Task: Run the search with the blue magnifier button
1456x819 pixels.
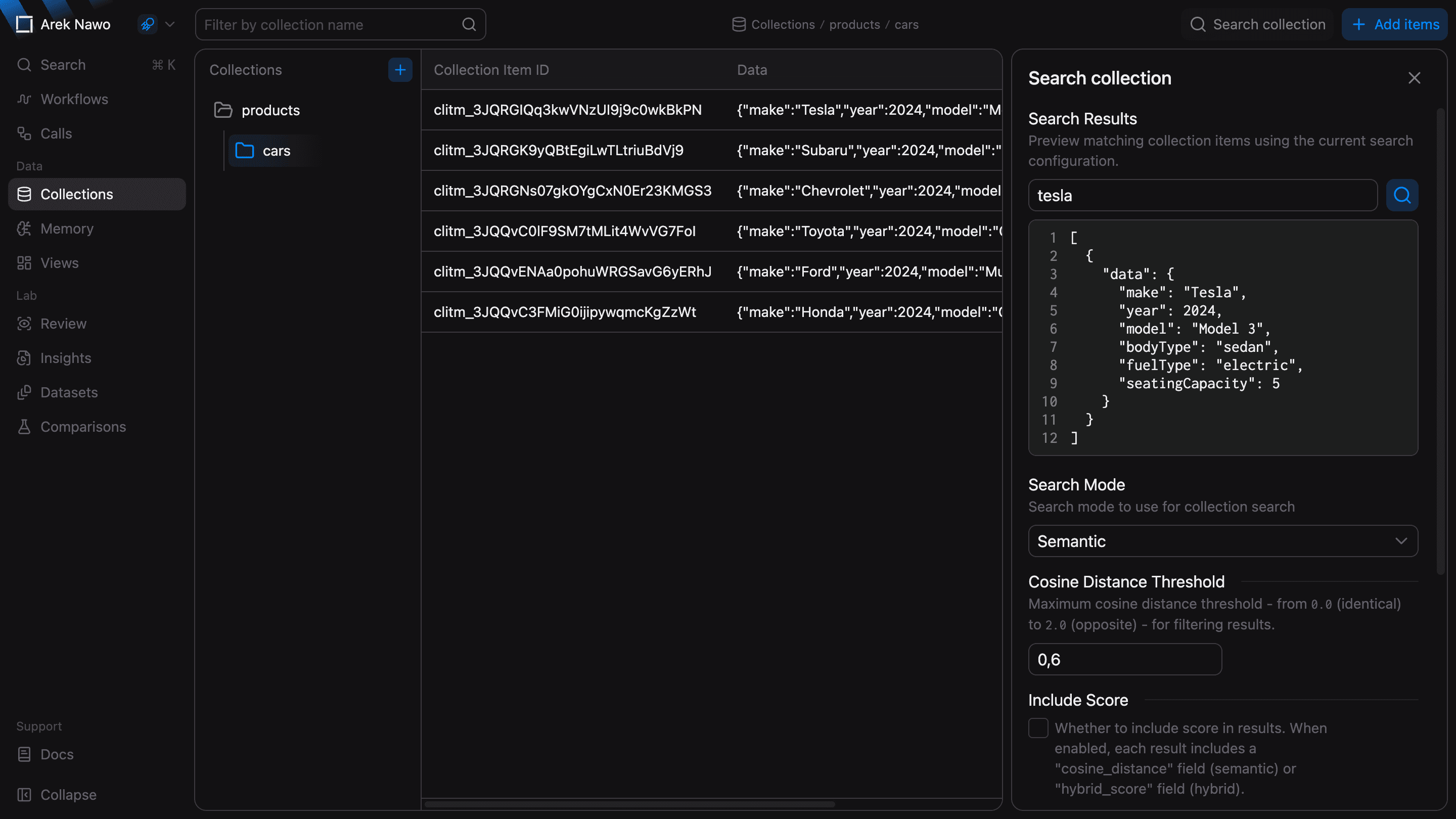Action: [x=1402, y=196]
